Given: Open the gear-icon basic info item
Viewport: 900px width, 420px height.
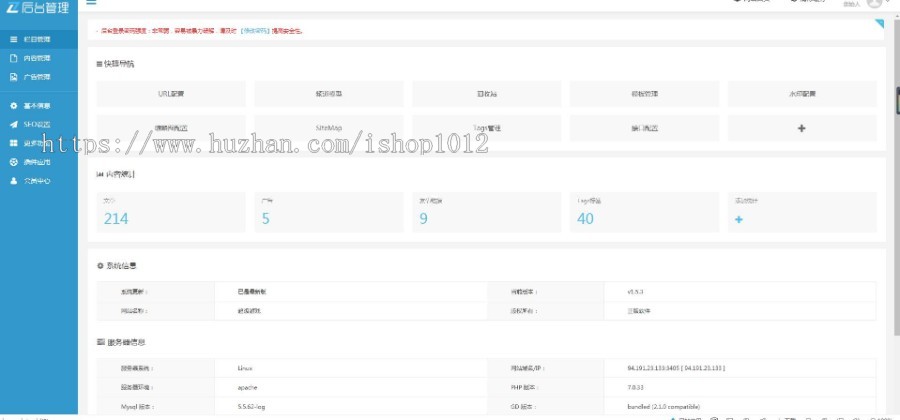Looking at the screenshot, I should click(x=38, y=106).
